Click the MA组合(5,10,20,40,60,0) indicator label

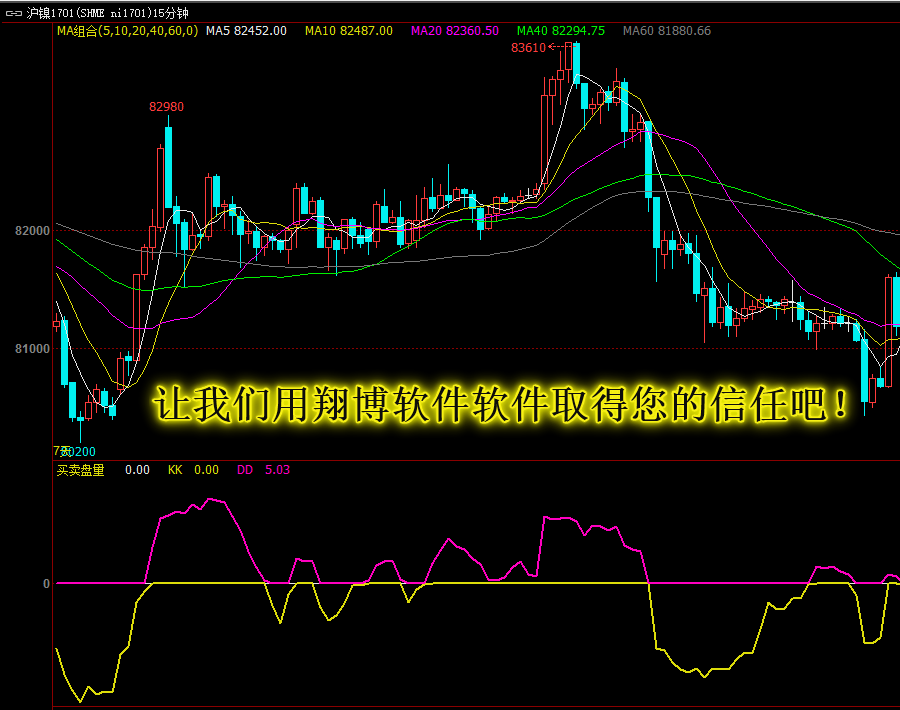tap(127, 31)
